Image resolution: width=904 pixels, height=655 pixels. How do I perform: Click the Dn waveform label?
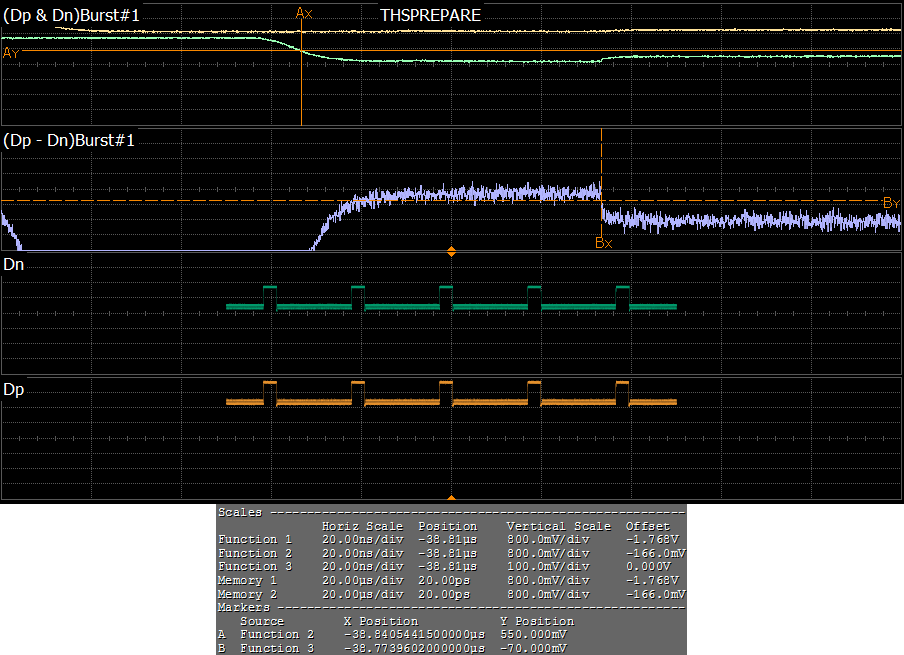(14, 265)
